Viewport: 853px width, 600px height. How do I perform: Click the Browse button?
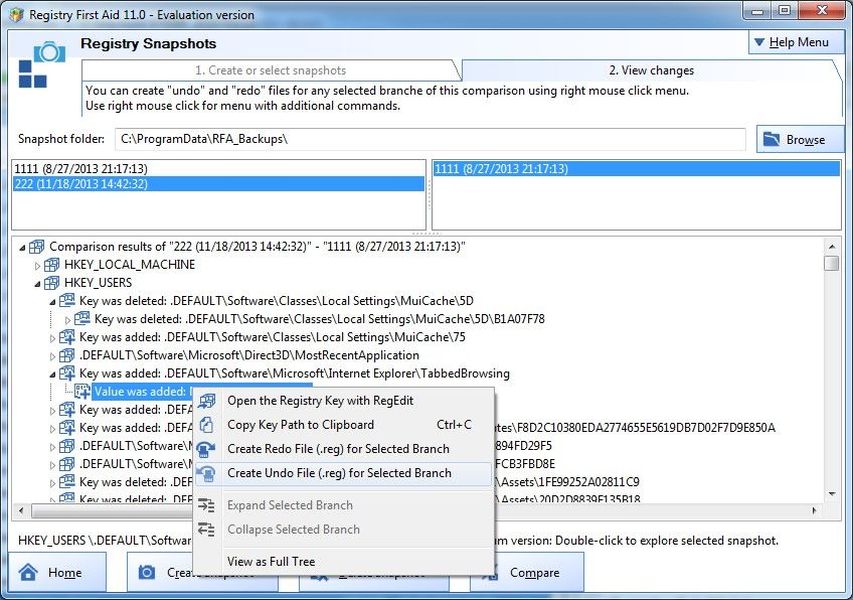click(x=799, y=139)
